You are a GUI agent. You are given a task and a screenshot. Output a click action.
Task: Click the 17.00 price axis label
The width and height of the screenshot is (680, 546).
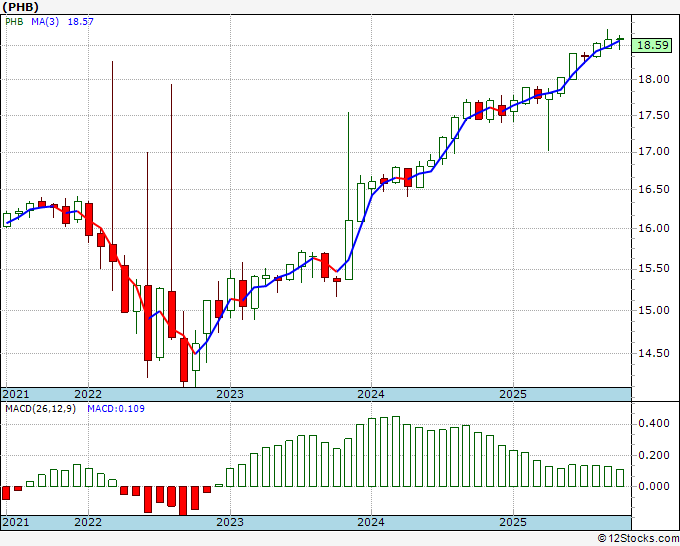pos(654,152)
